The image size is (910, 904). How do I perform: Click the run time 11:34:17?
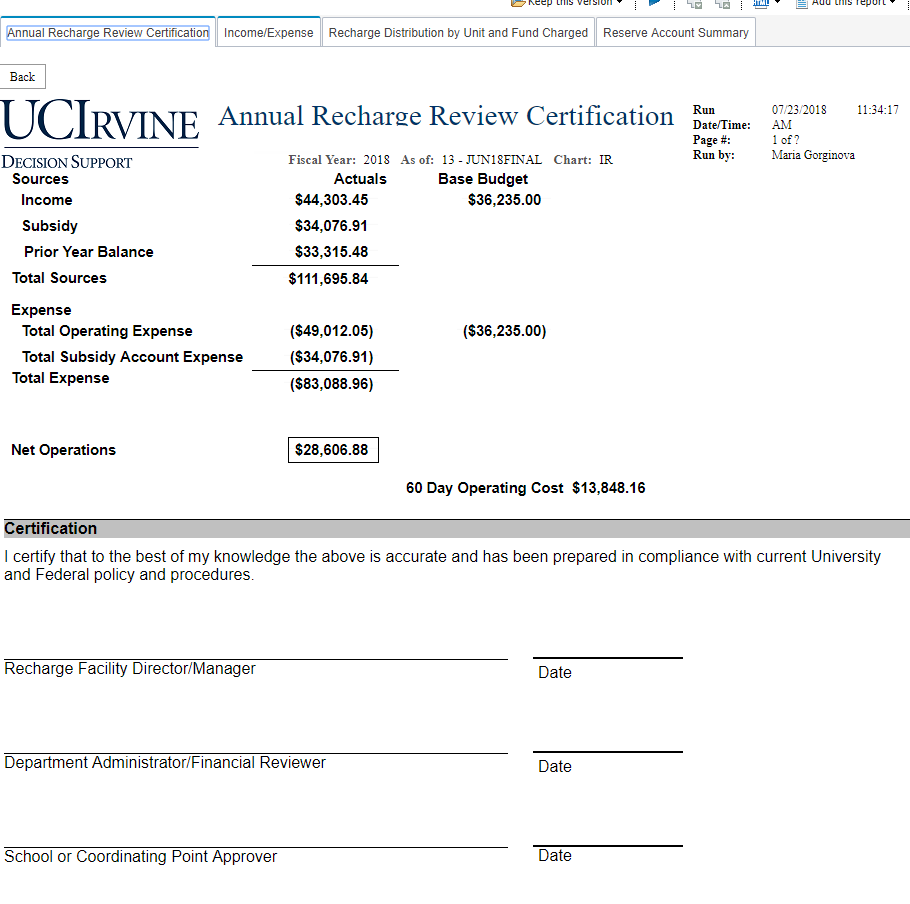pos(878,110)
